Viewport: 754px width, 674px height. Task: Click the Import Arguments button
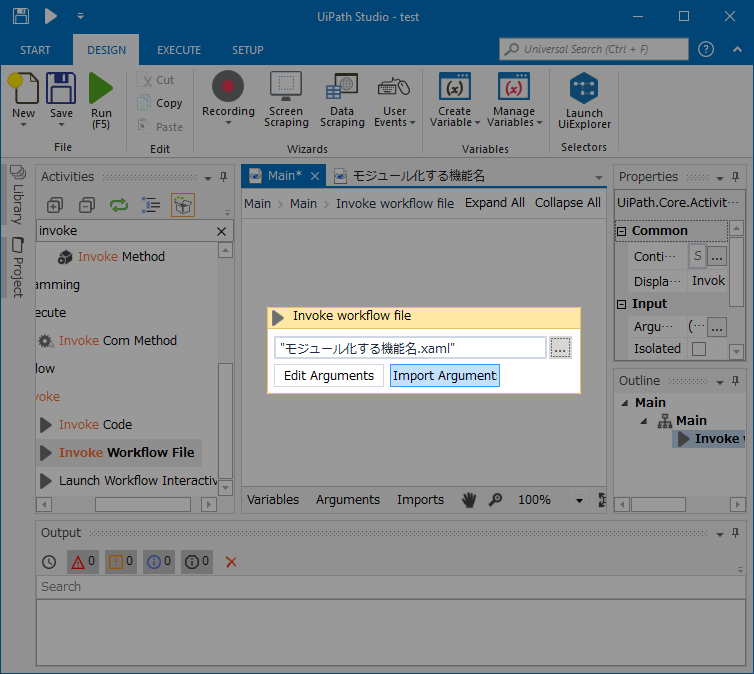pos(445,375)
